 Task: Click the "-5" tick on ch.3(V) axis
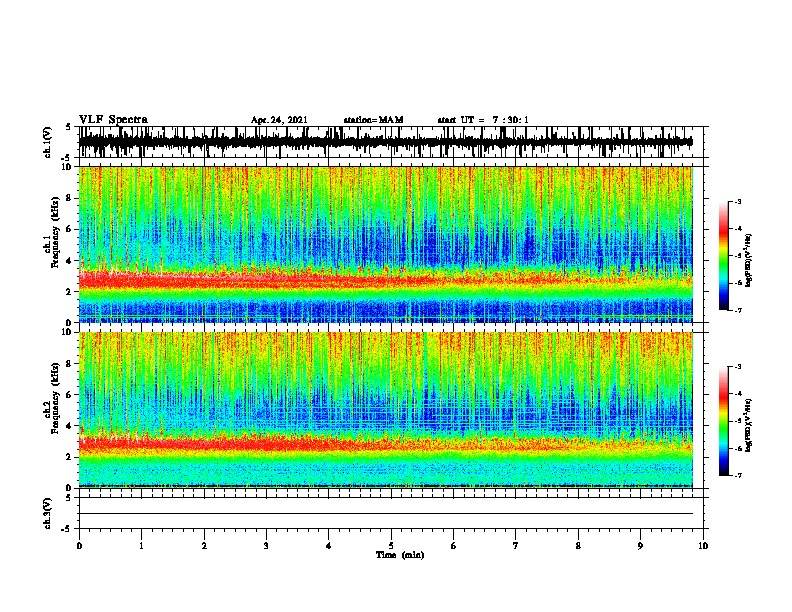(x=67, y=529)
